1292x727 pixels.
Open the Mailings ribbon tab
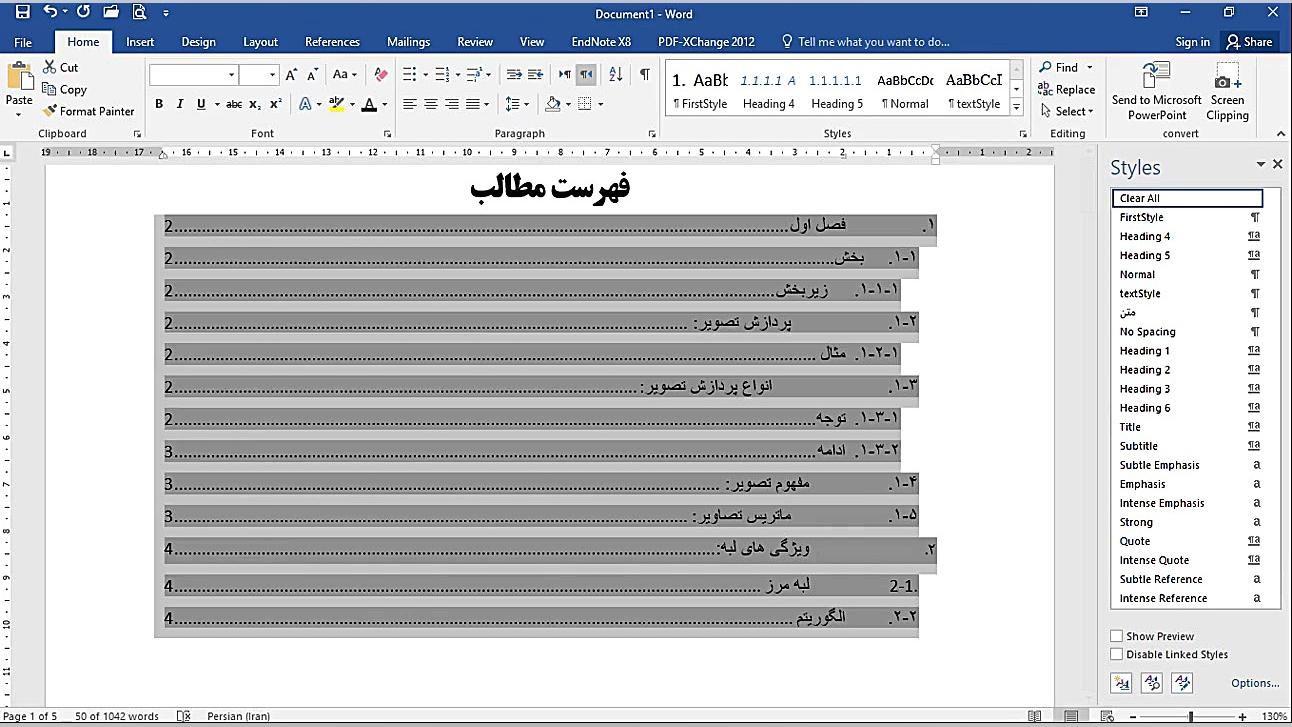point(408,41)
